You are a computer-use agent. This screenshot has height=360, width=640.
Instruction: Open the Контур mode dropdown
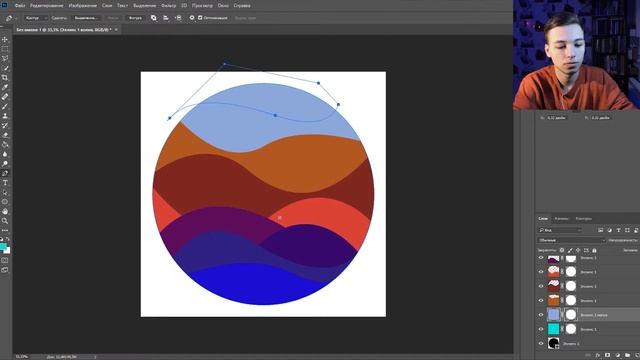[36, 18]
